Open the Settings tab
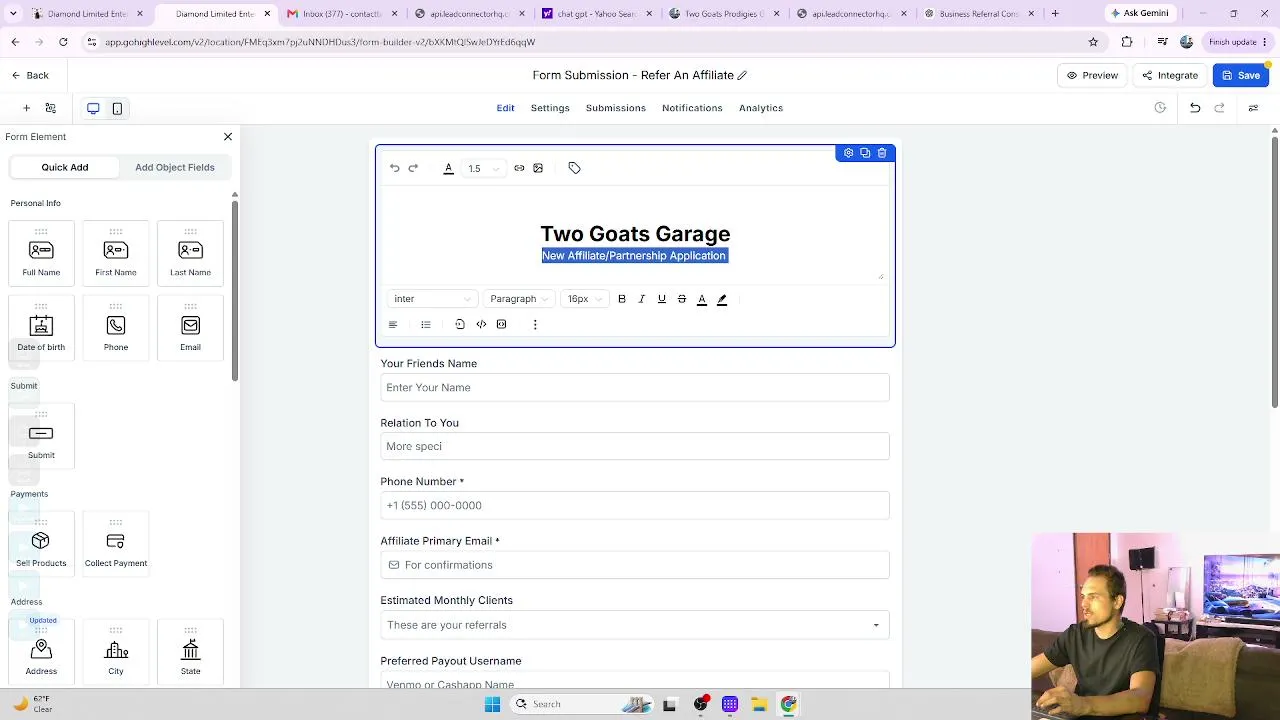This screenshot has width=1280, height=720. click(550, 108)
